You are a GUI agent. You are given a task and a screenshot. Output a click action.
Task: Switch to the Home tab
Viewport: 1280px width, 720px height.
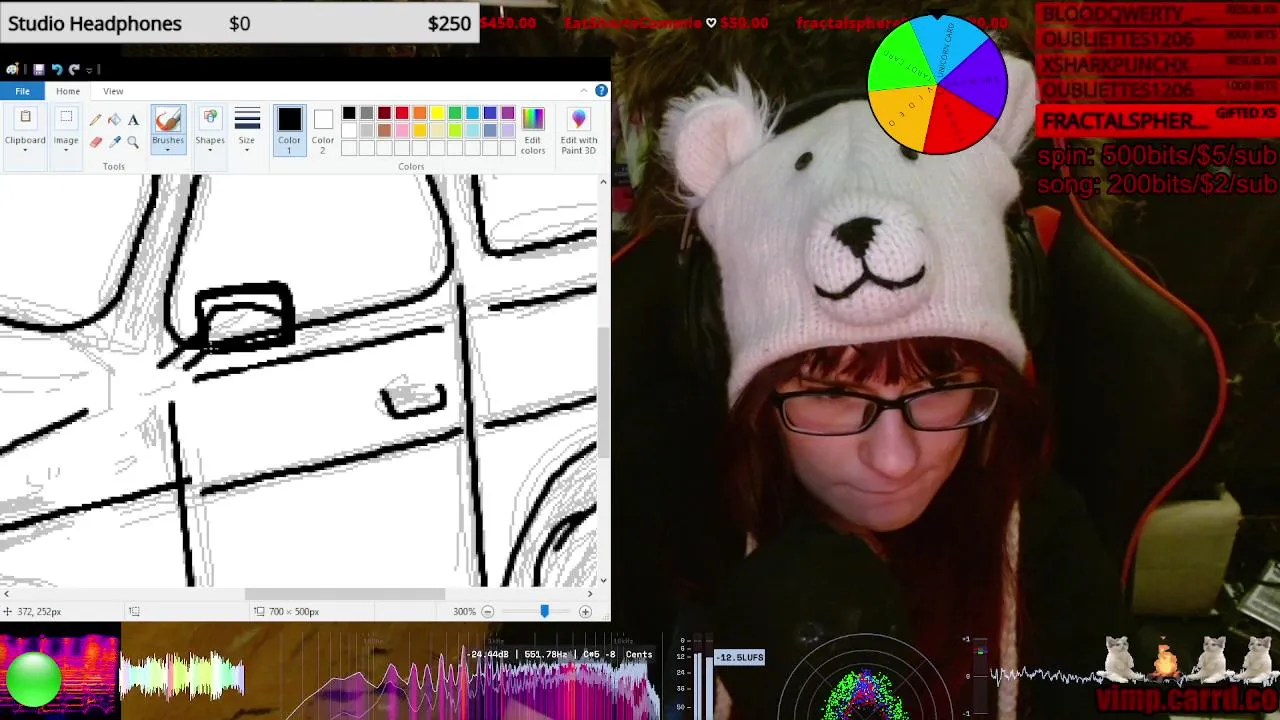(x=68, y=91)
